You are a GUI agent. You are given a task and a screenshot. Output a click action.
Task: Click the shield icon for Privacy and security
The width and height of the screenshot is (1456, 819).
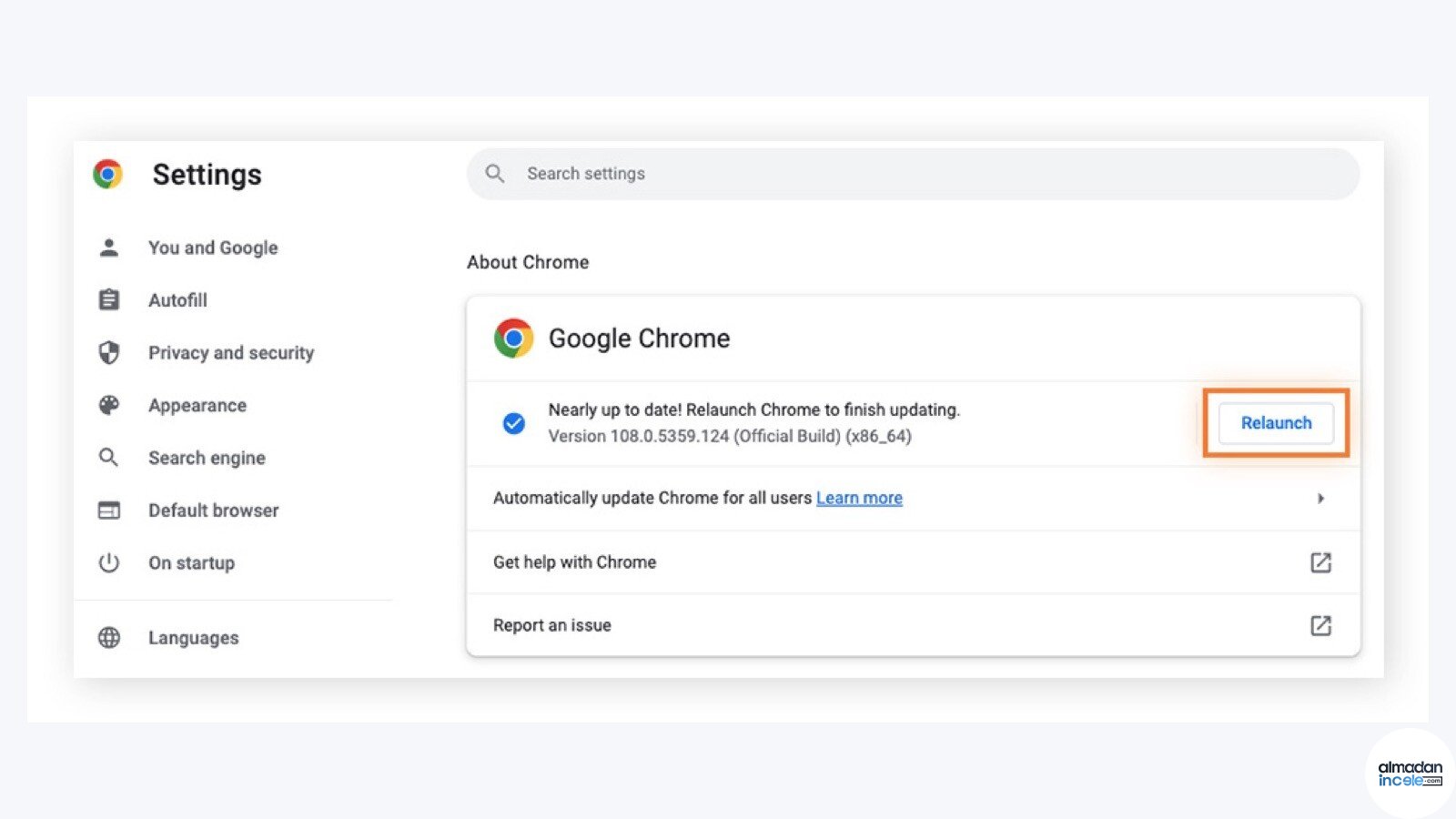click(108, 352)
